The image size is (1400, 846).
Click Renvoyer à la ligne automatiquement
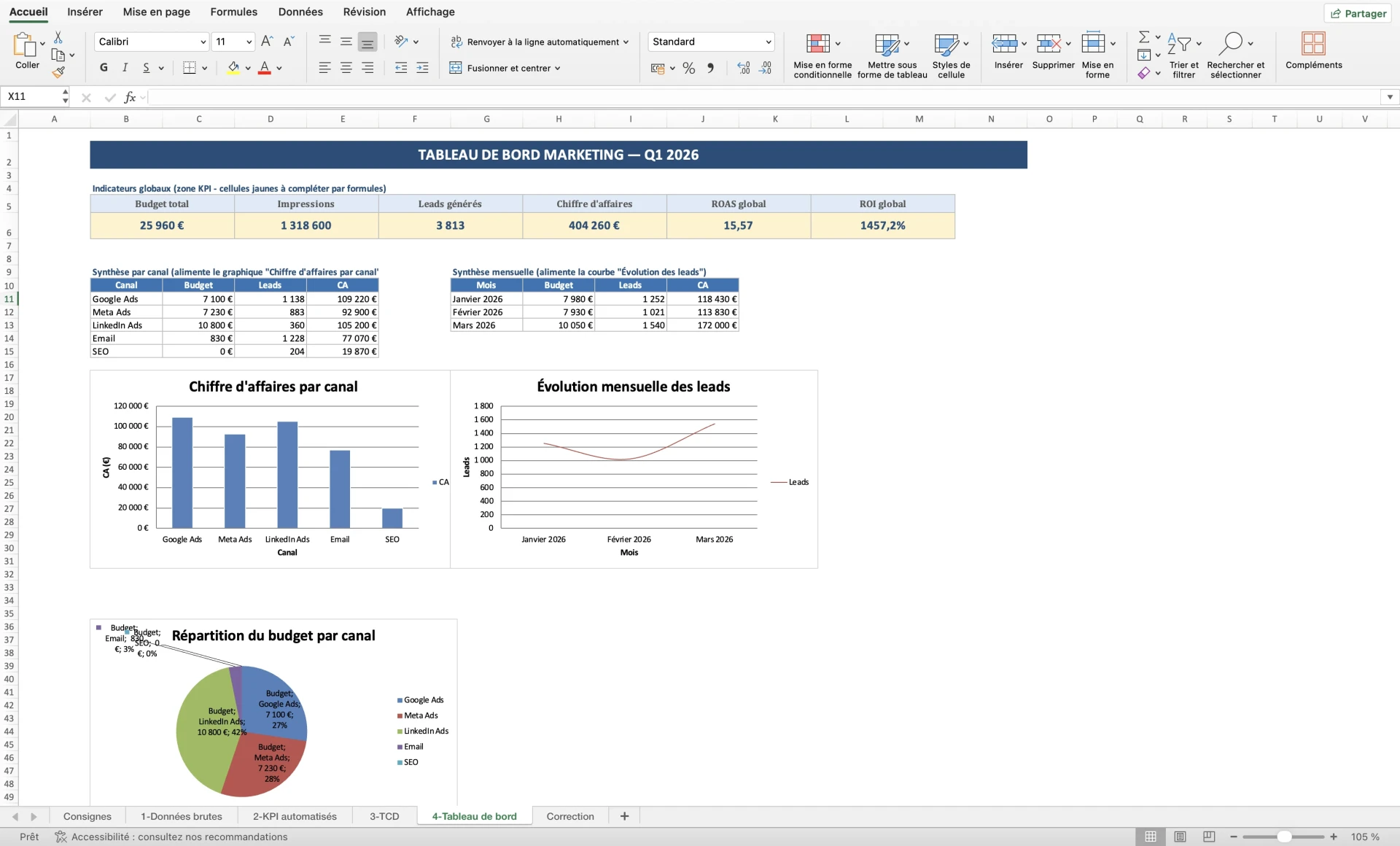(539, 42)
